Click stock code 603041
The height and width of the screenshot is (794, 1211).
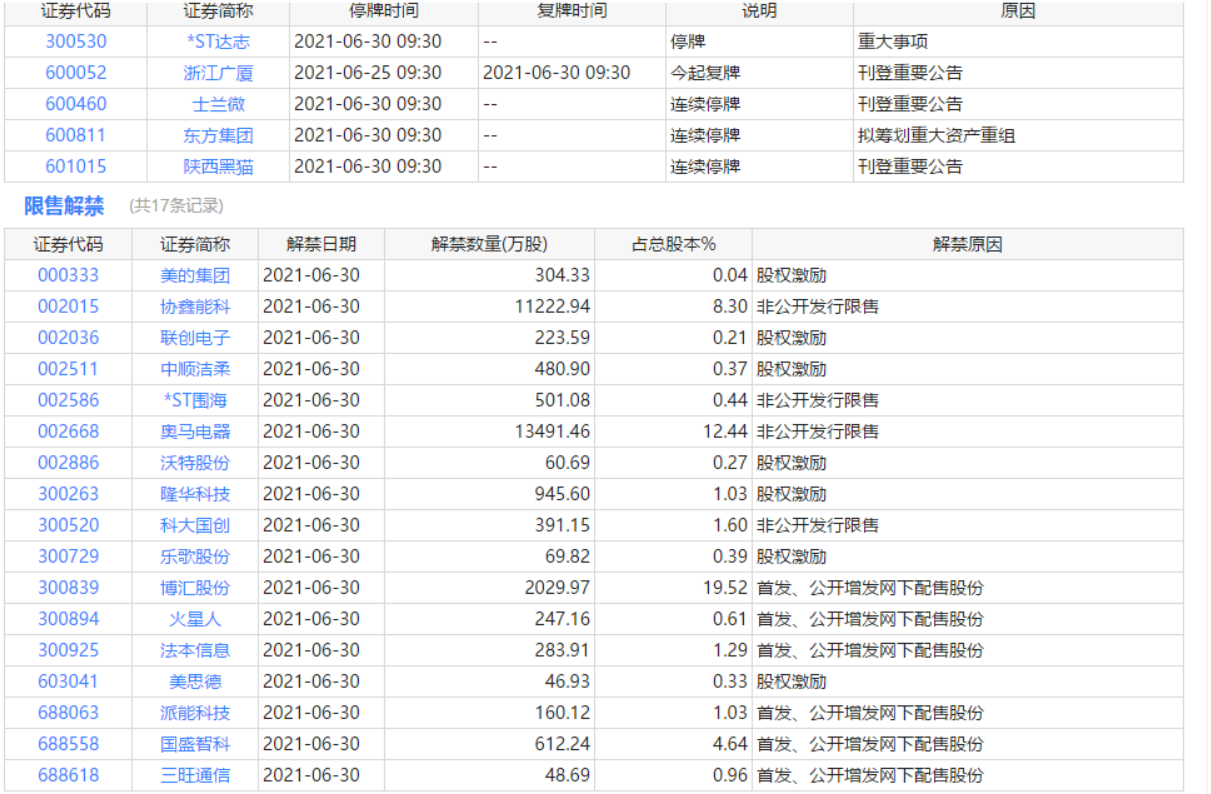click(x=68, y=682)
